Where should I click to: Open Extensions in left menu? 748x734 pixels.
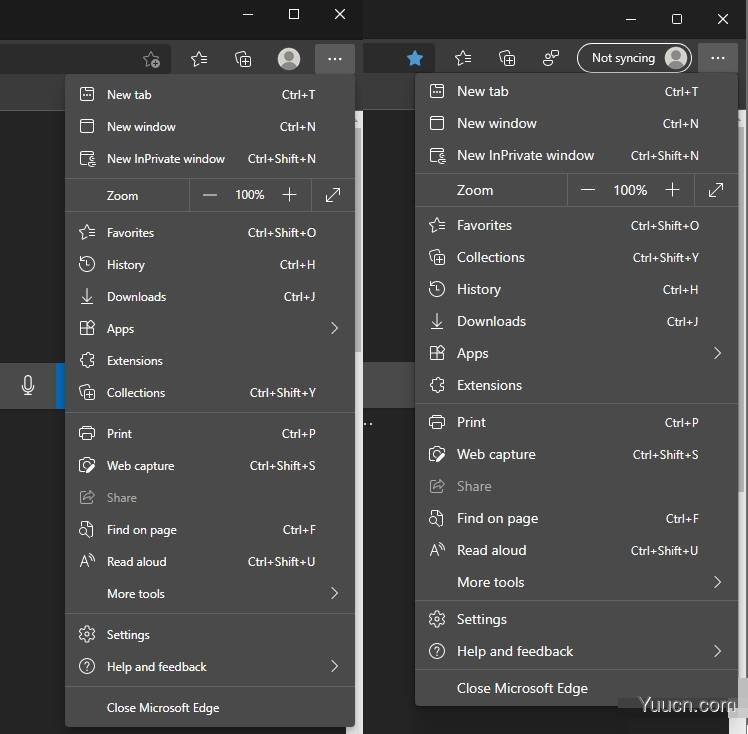[x=210, y=360]
